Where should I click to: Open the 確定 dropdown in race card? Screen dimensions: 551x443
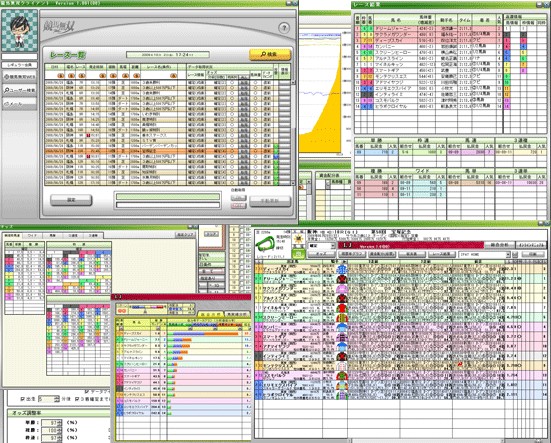[321, 246]
